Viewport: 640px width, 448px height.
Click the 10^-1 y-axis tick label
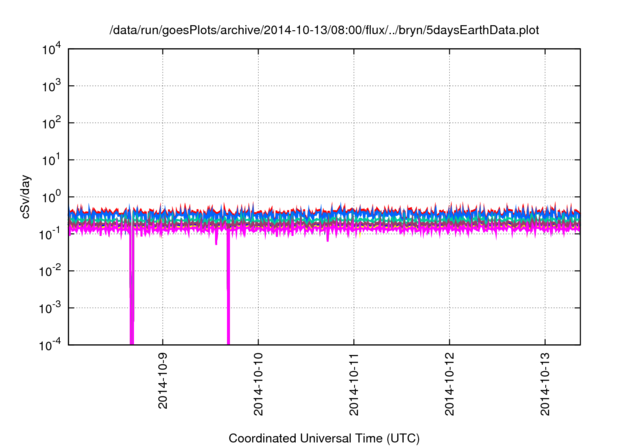[x=51, y=234]
